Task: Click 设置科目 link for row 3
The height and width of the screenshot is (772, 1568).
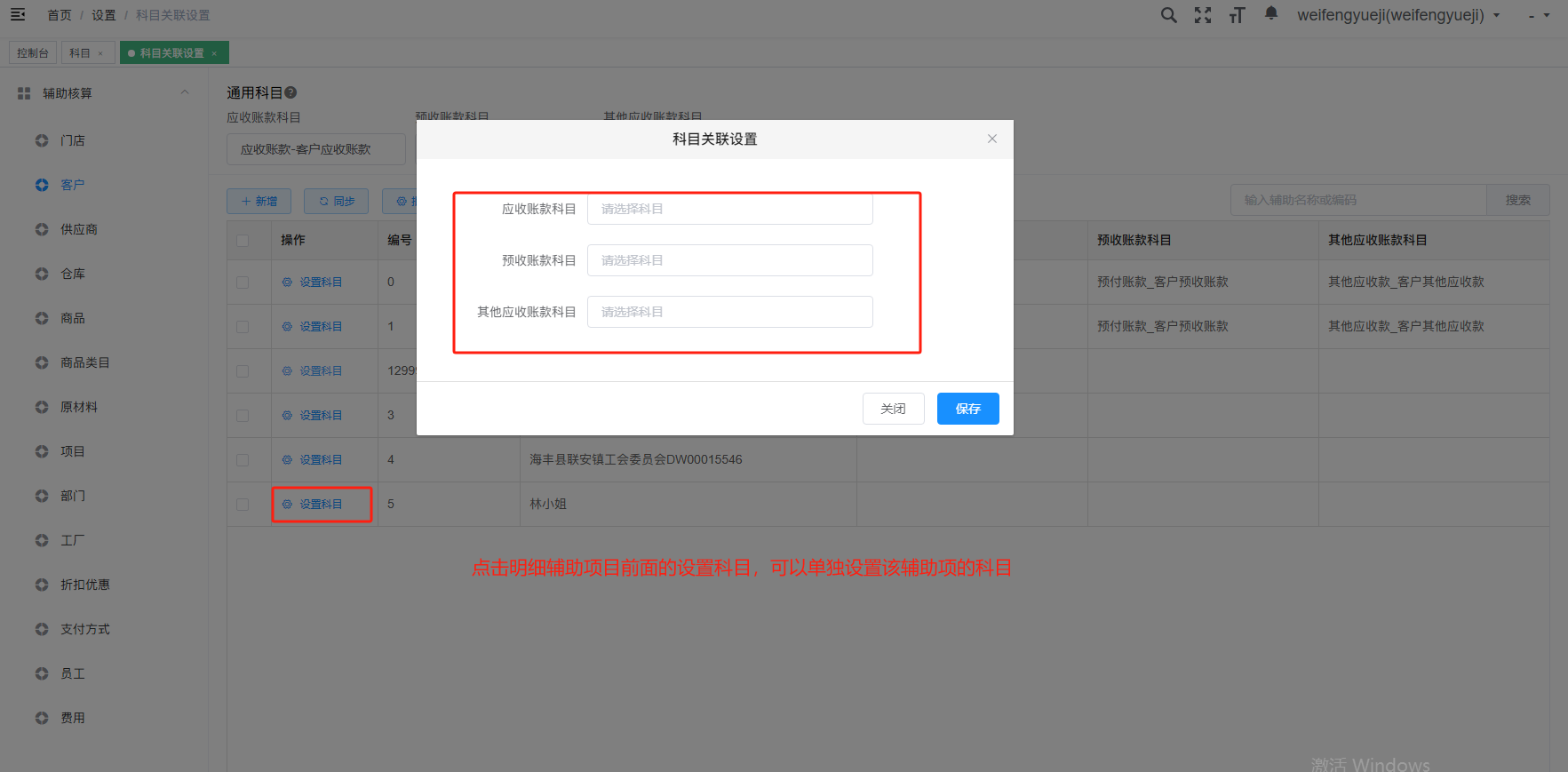Action: pos(313,416)
